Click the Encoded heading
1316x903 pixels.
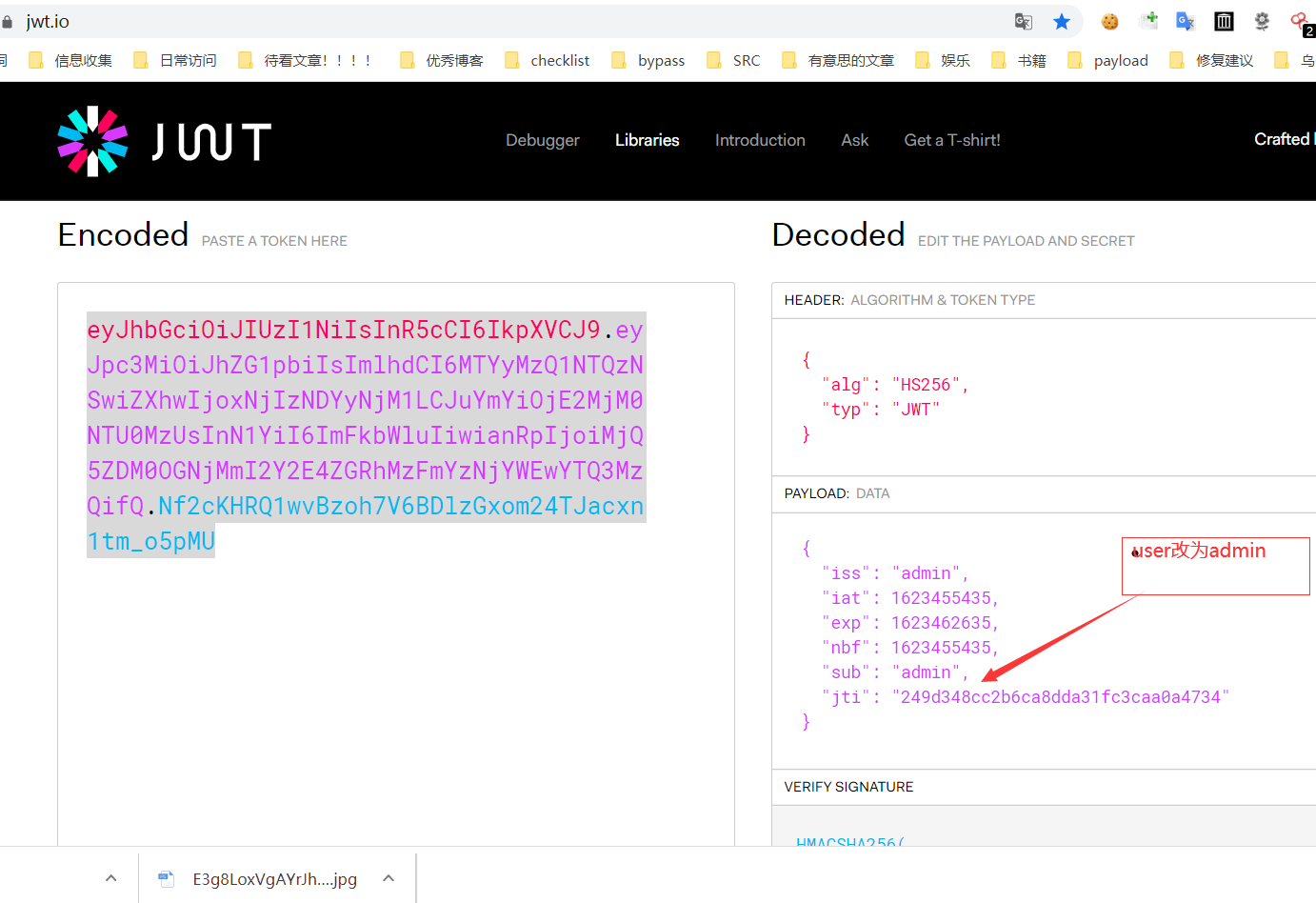pos(123,235)
